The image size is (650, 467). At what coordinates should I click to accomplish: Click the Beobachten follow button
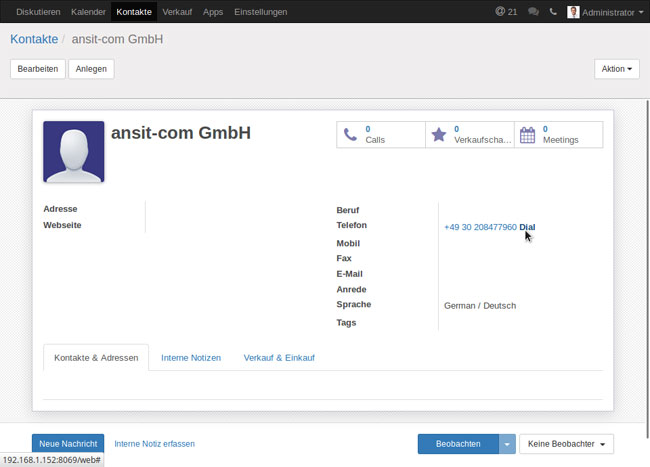click(458, 444)
